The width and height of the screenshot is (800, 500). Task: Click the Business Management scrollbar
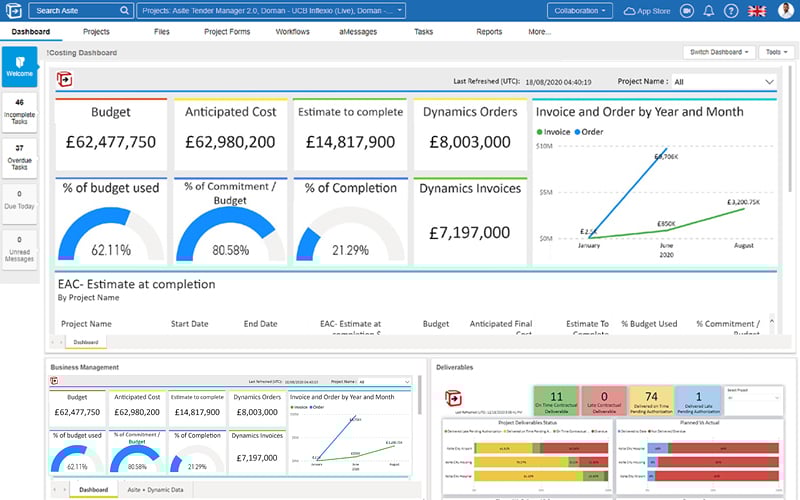click(419, 396)
